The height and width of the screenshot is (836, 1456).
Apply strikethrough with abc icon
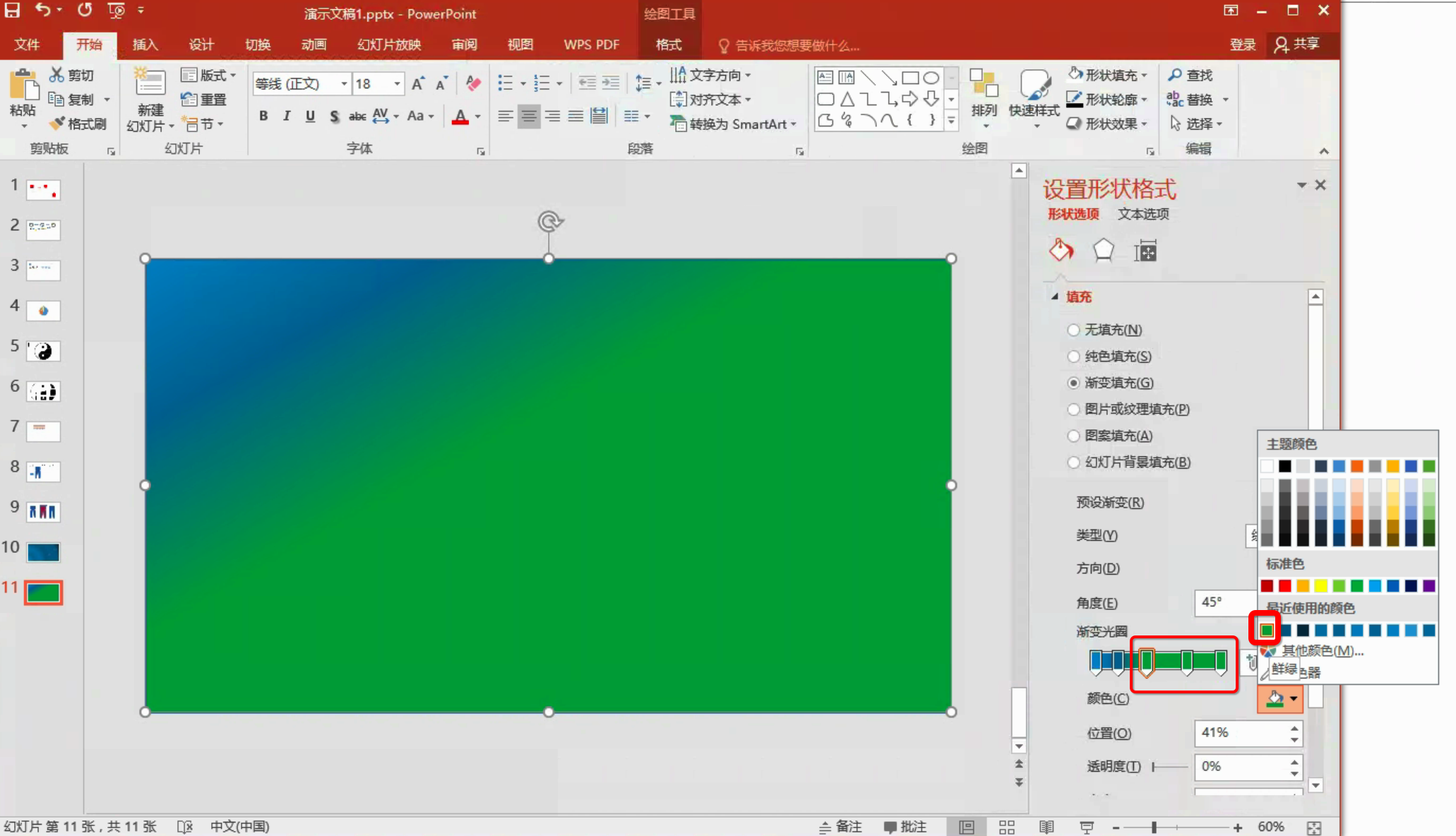point(357,116)
